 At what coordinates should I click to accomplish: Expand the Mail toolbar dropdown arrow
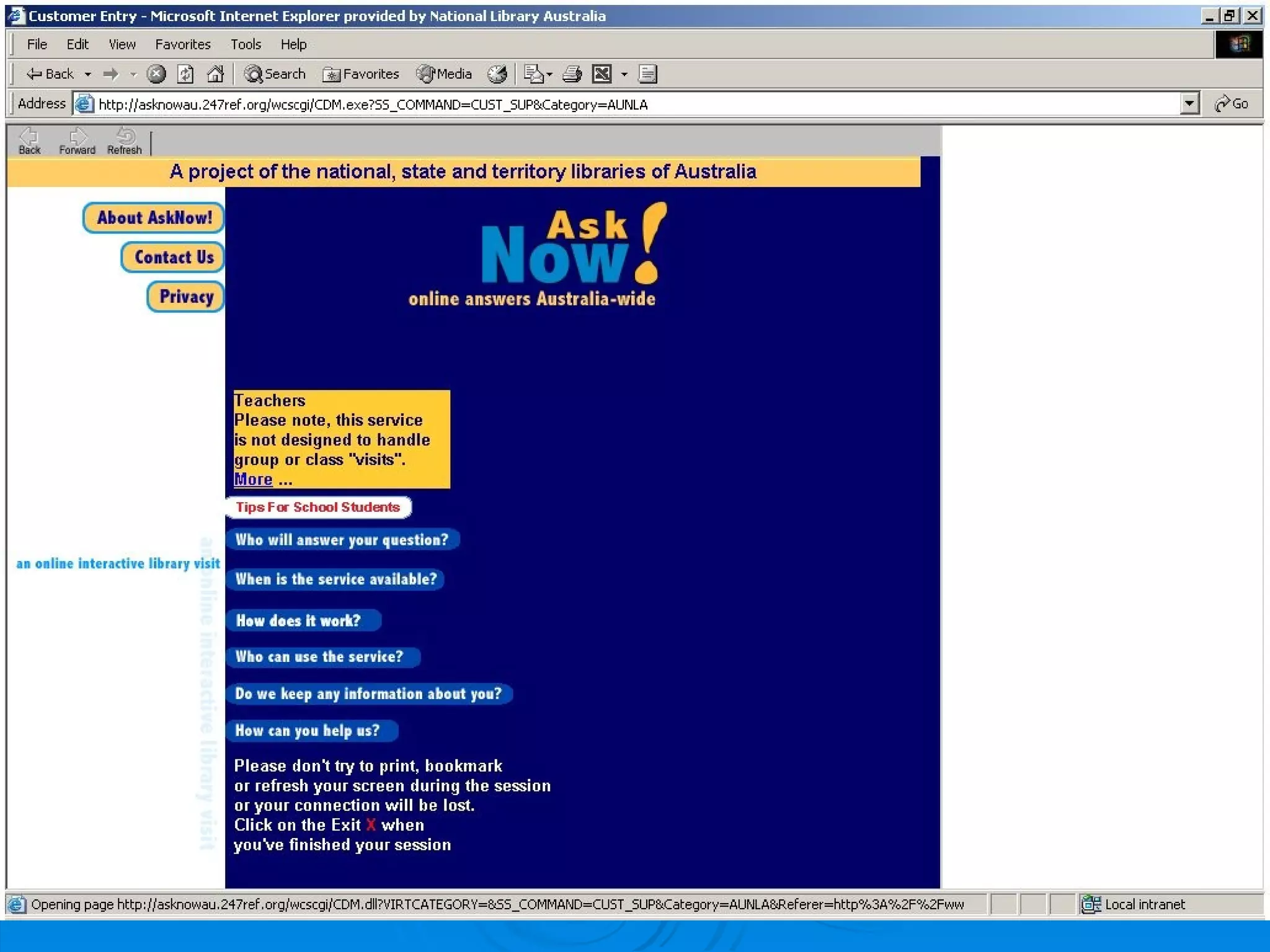click(549, 75)
